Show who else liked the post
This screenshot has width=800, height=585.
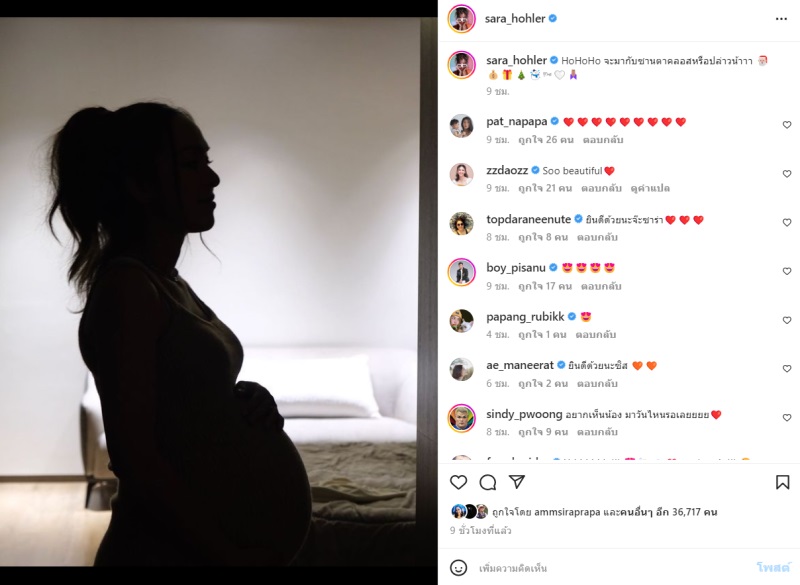coord(669,512)
